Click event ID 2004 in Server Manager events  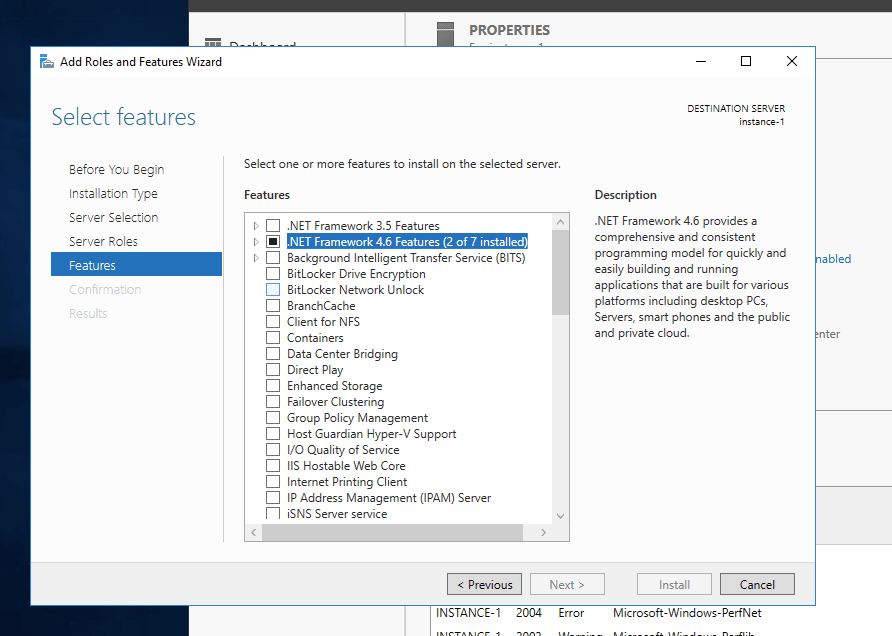pyautogui.click(x=528, y=613)
